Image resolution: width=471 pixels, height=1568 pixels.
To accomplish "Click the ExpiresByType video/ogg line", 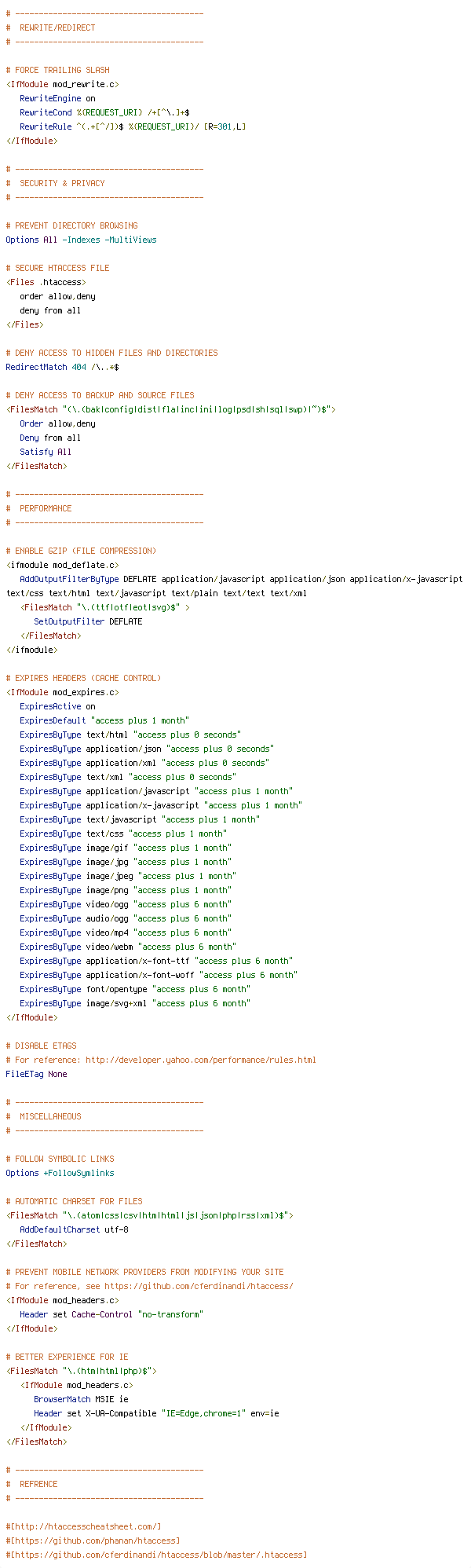I will (126, 904).
